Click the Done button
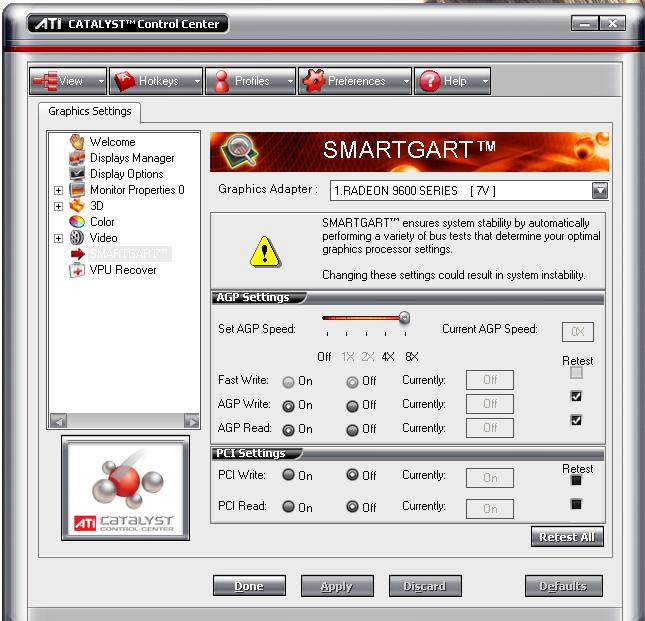The width and height of the screenshot is (645, 621). 249,586
